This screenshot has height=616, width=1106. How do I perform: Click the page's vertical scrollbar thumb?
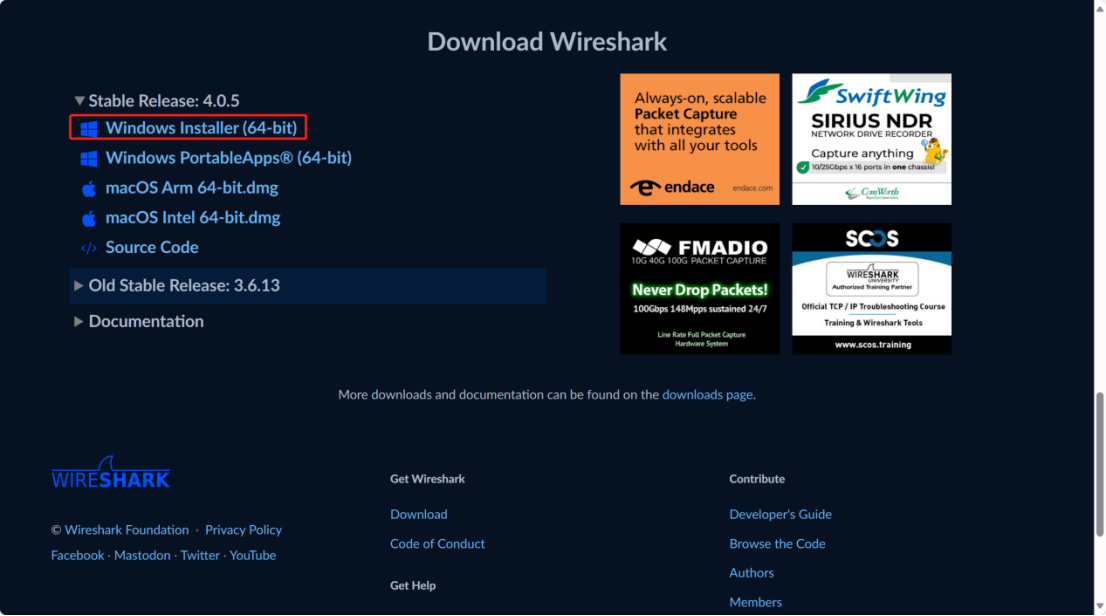(x=1099, y=464)
